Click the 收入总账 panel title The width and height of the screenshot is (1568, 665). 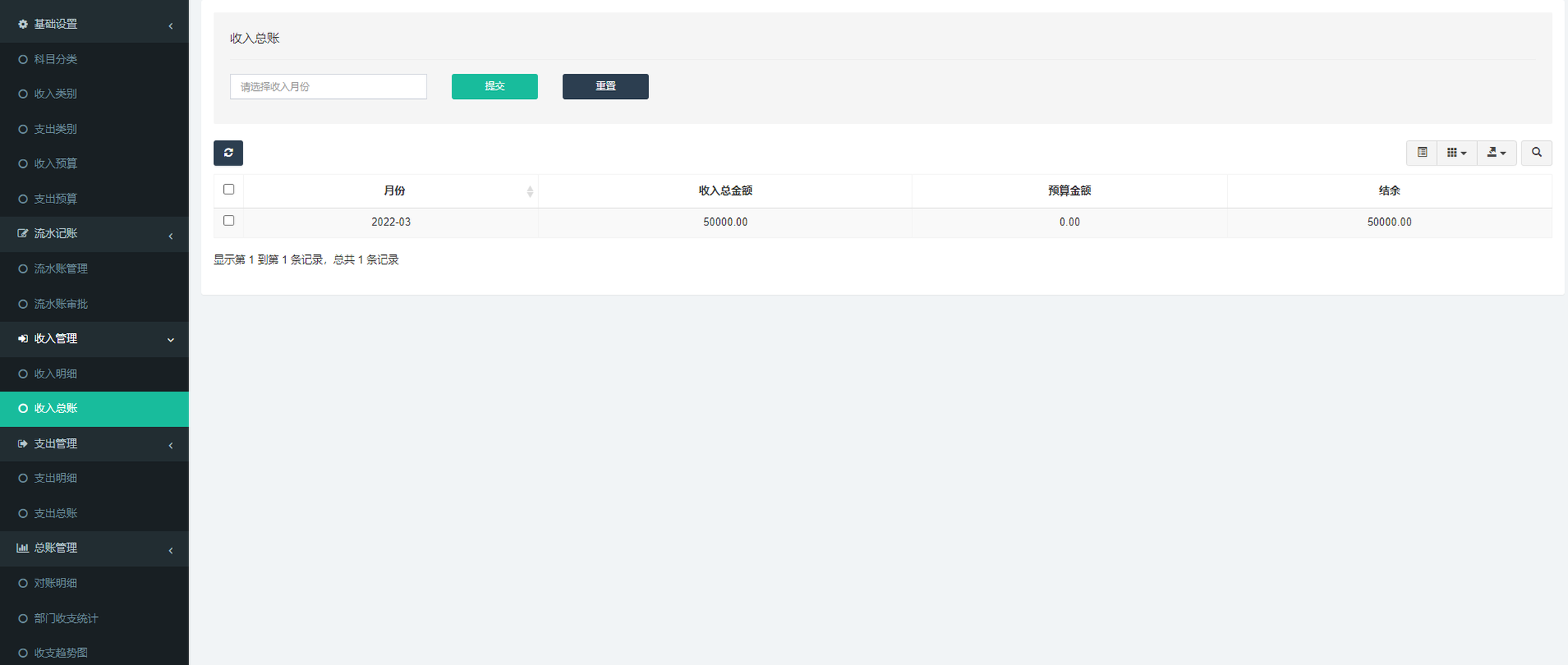[x=254, y=38]
